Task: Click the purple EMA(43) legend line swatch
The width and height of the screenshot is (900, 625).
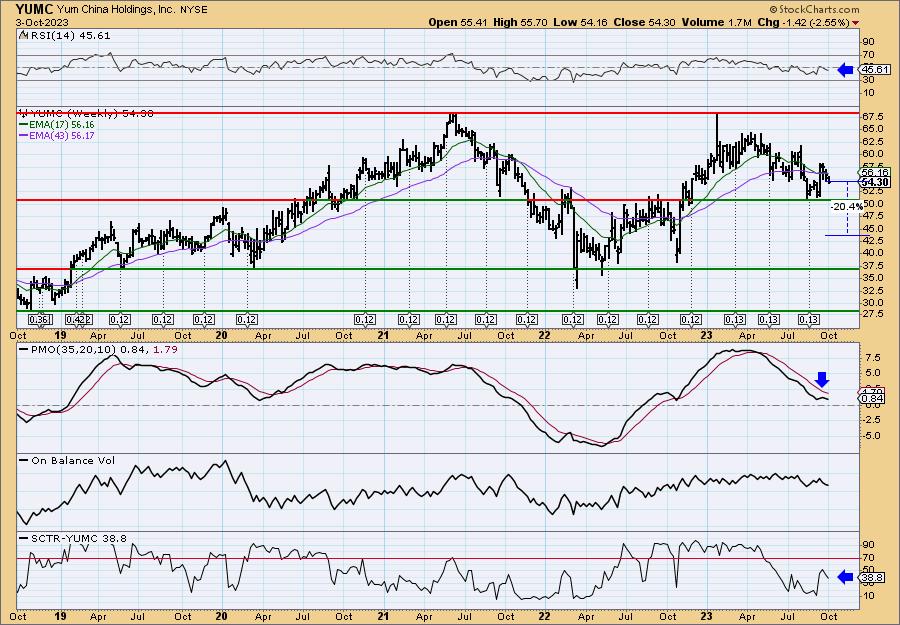Action: click(23, 135)
